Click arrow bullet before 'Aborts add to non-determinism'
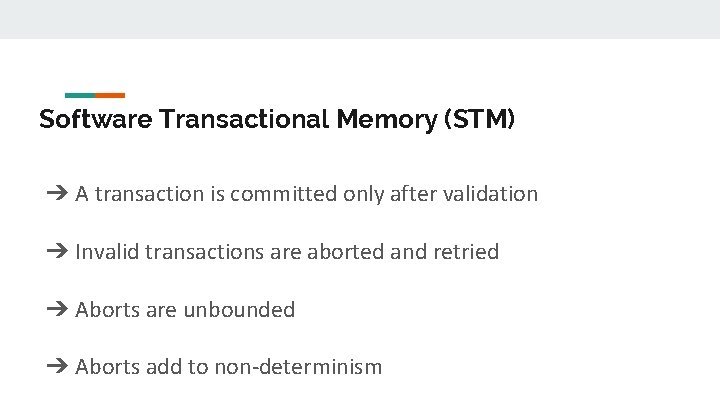The image size is (720, 405). [57, 366]
